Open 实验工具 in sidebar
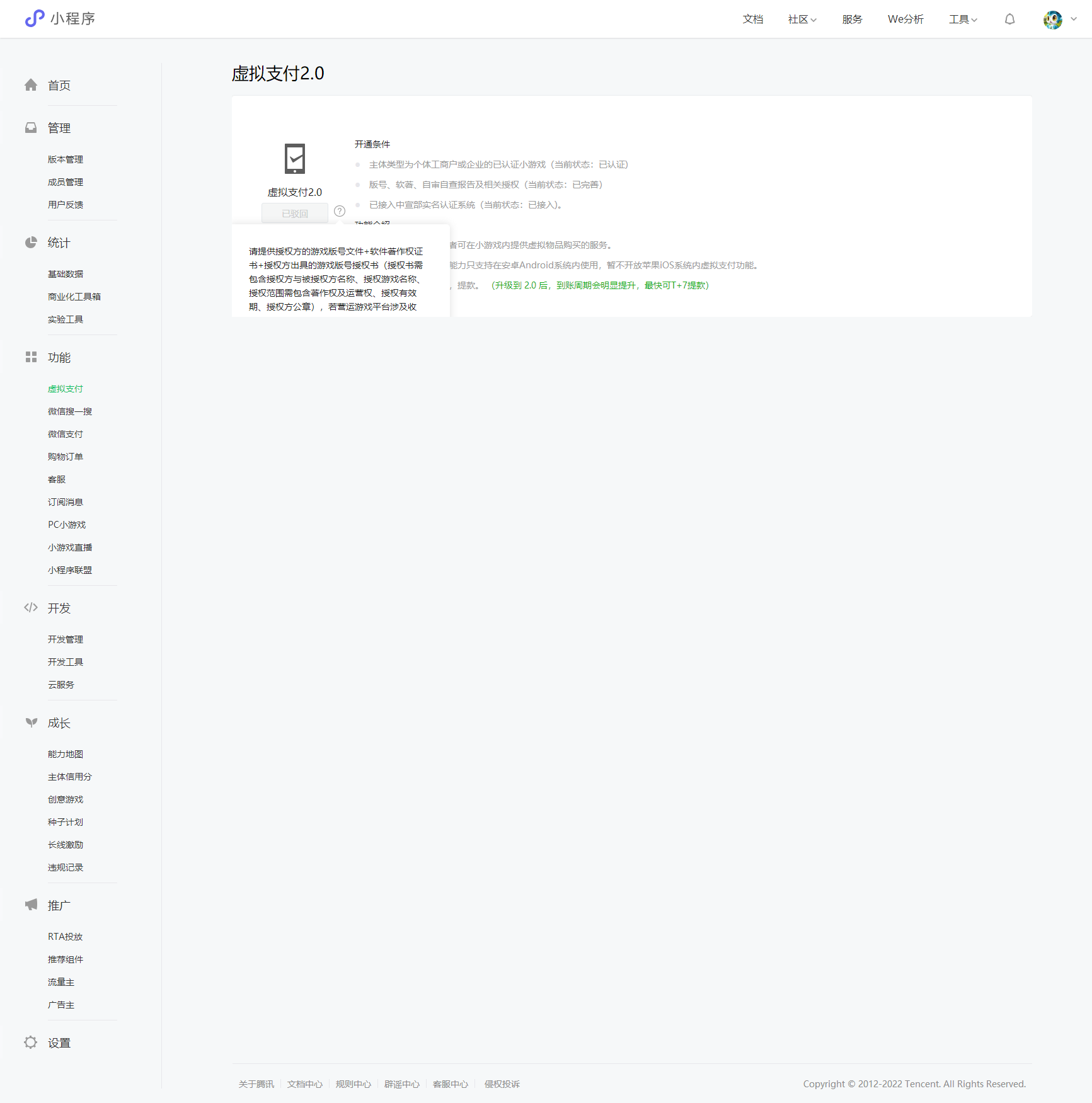1092x1103 pixels. pyautogui.click(x=66, y=319)
